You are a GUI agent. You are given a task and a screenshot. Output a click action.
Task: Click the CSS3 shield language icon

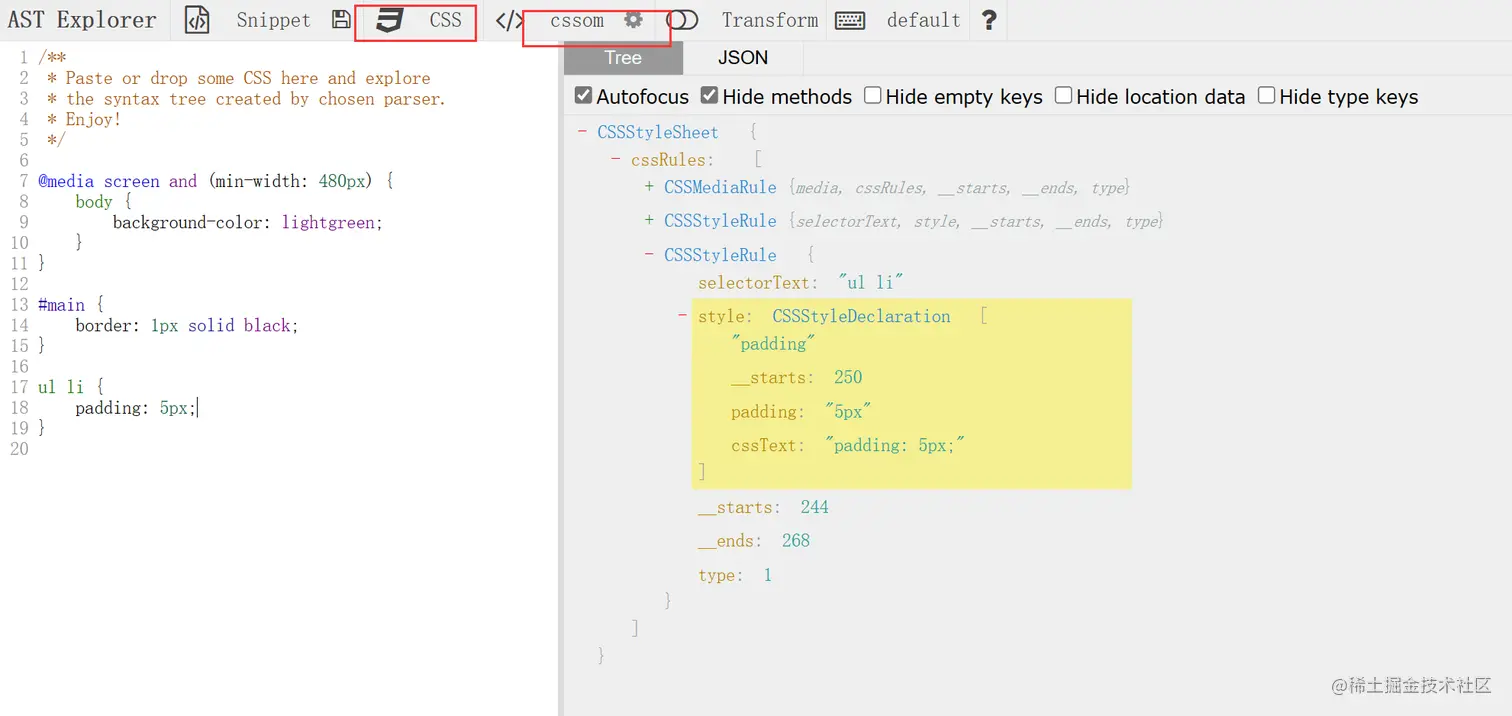coord(389,20)
